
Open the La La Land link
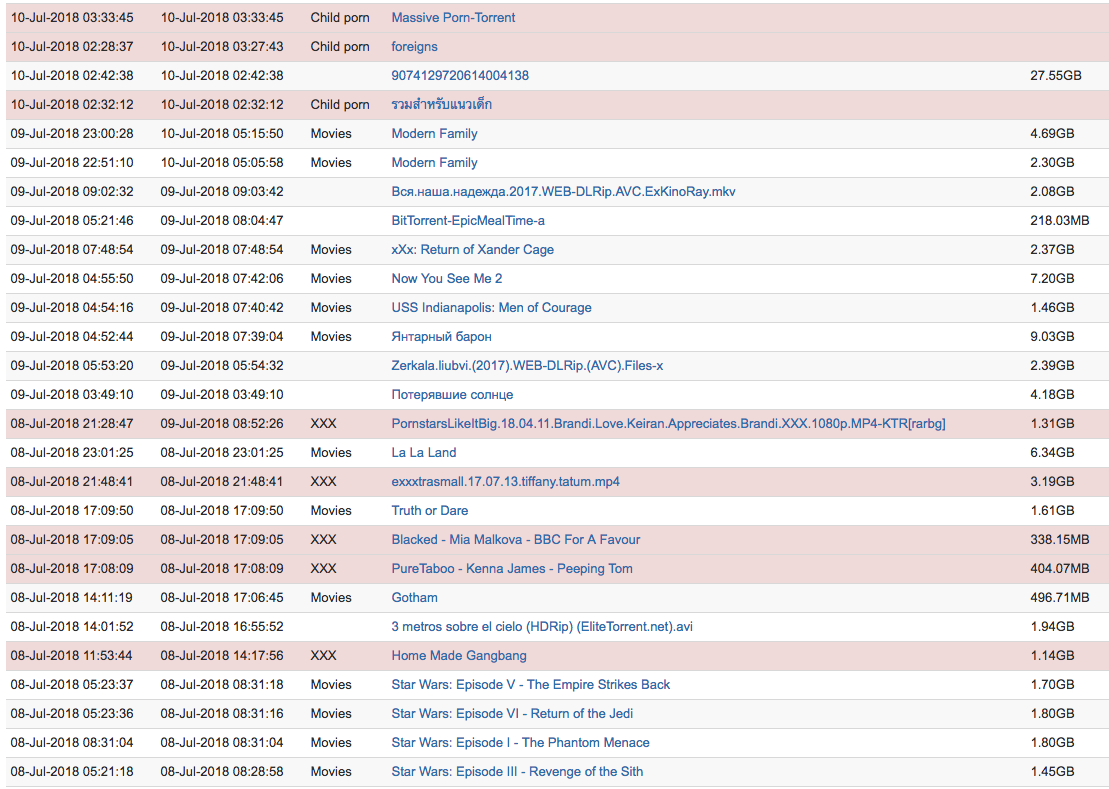424,452
